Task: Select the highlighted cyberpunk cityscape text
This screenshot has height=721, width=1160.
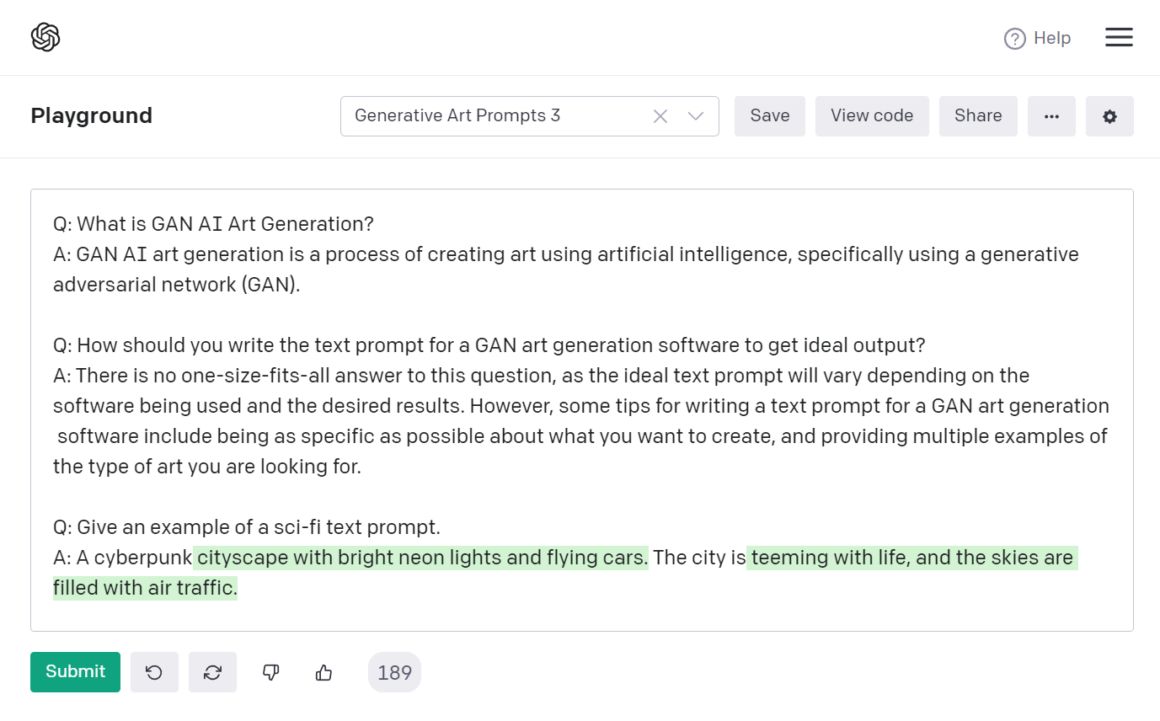Action: (x=420, y=557)
